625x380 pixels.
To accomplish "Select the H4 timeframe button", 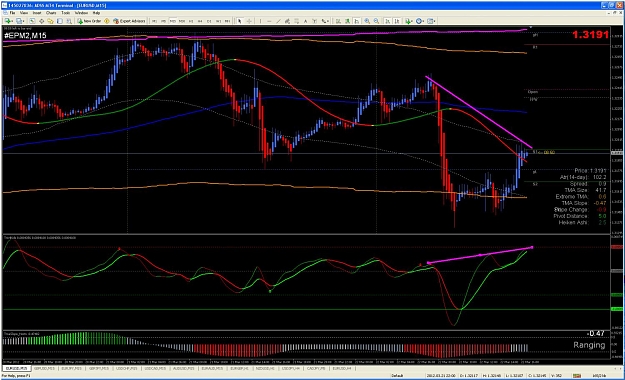I will point(200,21).
